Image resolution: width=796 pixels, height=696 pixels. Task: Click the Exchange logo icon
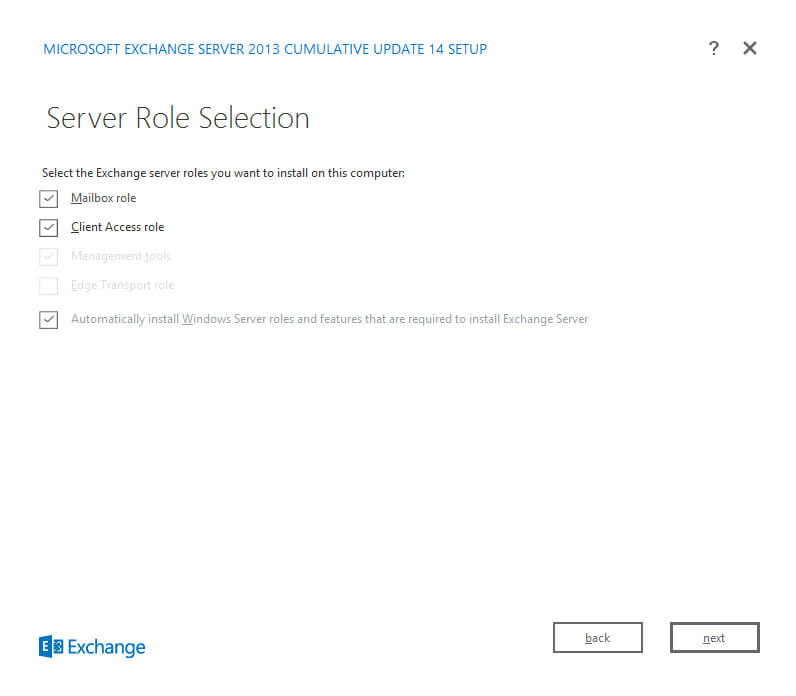click(x=51, y=647)
